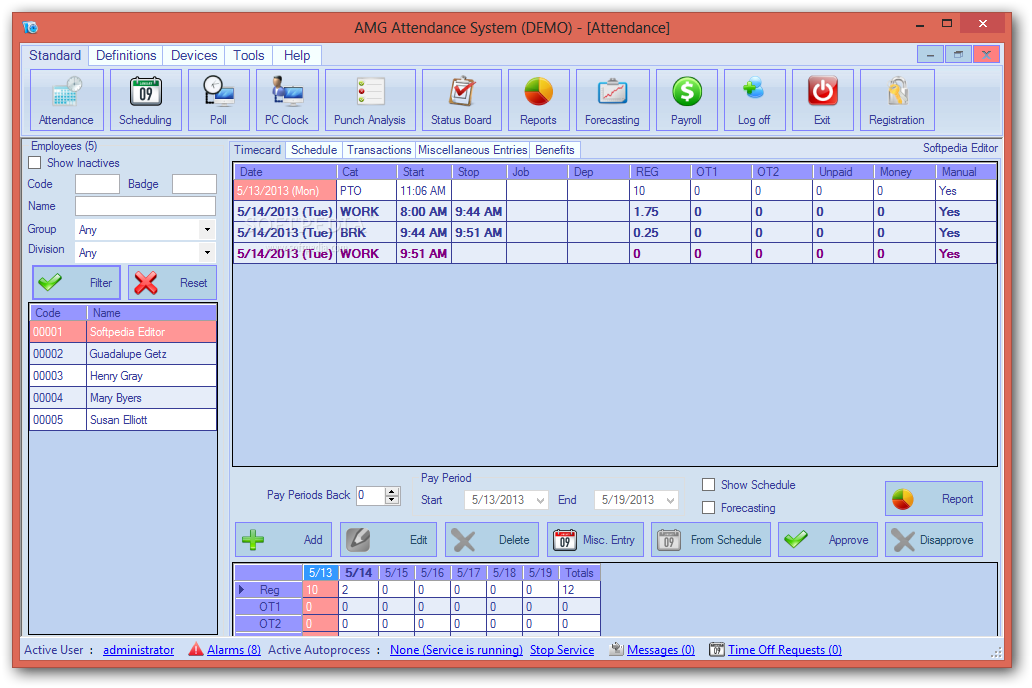Open the Status Board icon
This screenshot has width=1032, height=688.
[x=461, y=100]
